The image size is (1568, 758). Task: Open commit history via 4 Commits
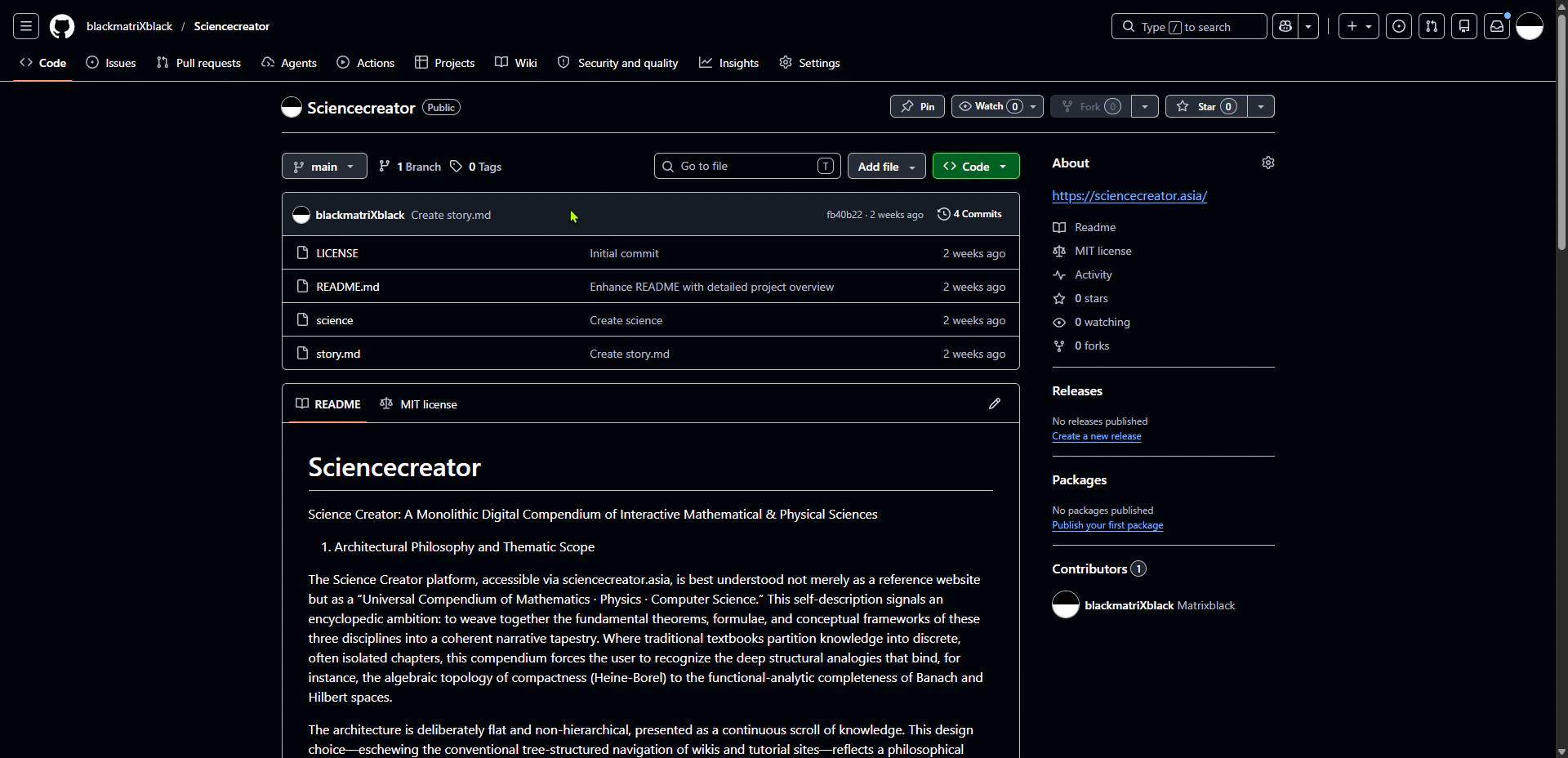point(969,214)
